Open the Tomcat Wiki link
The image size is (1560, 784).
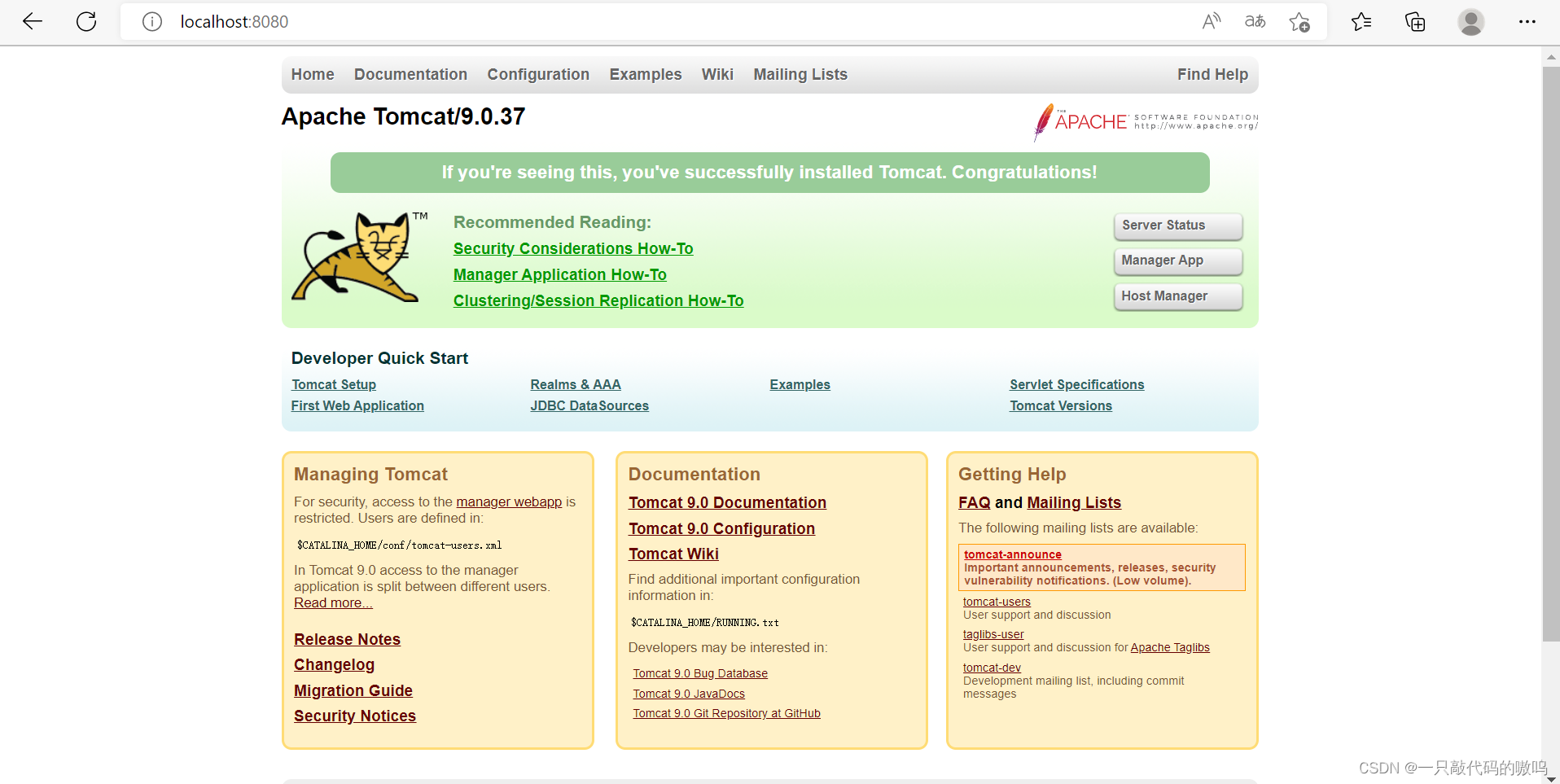(x=673, y=554)
